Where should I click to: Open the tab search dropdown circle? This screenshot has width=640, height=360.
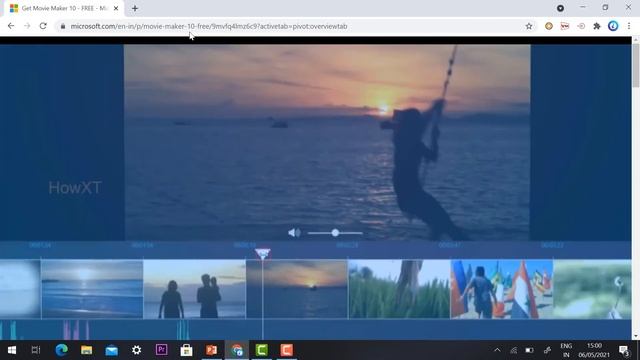(560, 8)
